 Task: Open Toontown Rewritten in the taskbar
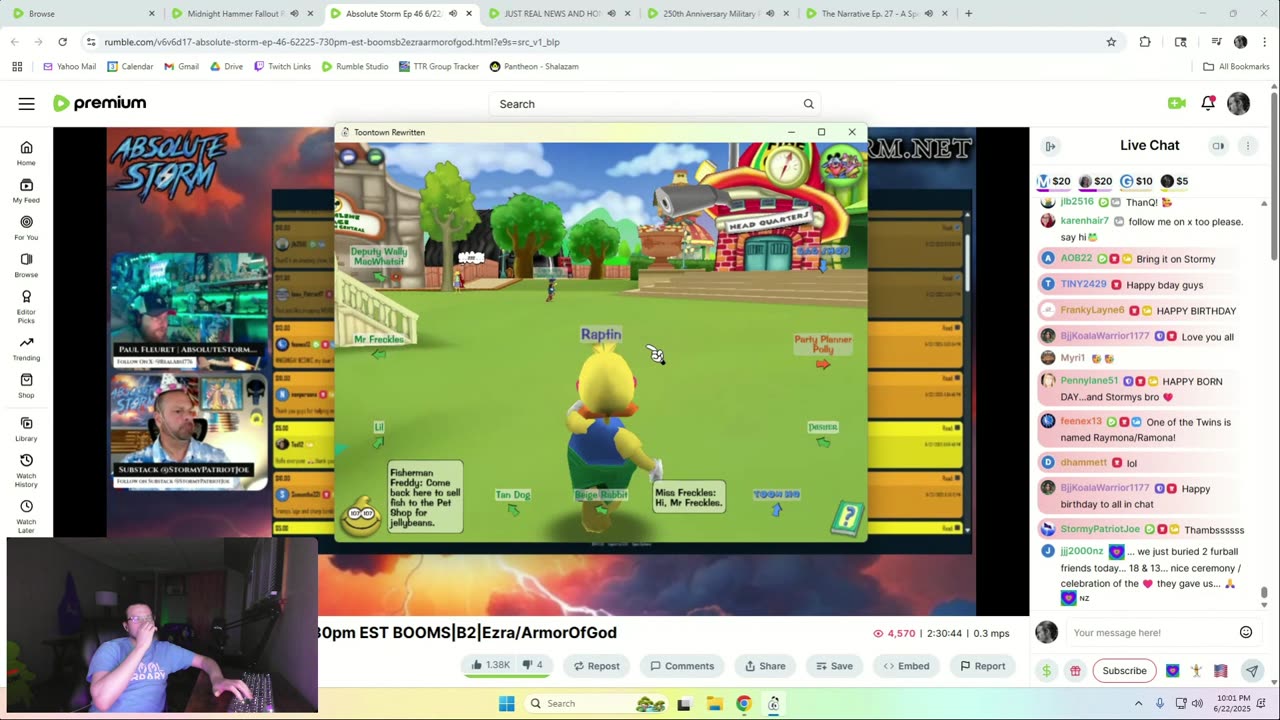point(773,703)
